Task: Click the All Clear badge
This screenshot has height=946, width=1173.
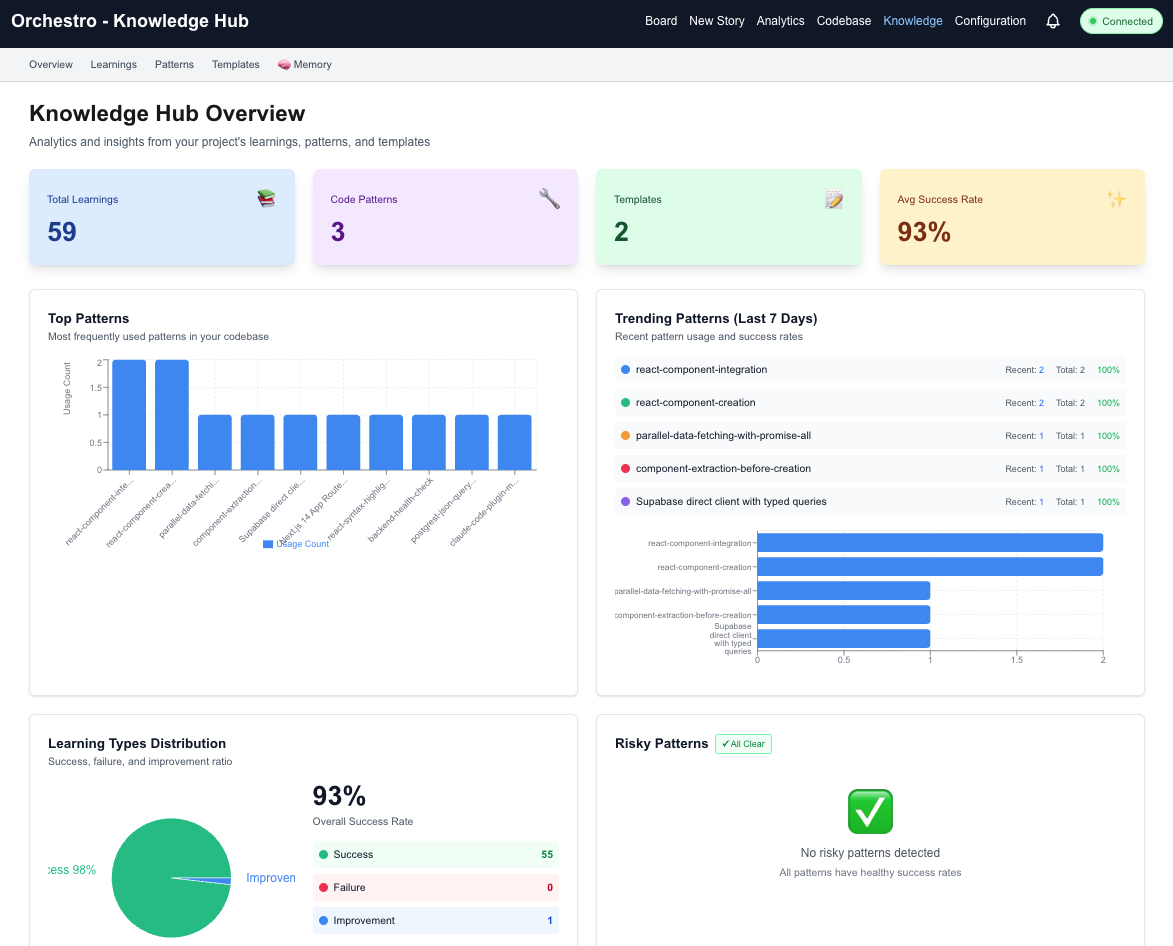Action: point(743,743)
